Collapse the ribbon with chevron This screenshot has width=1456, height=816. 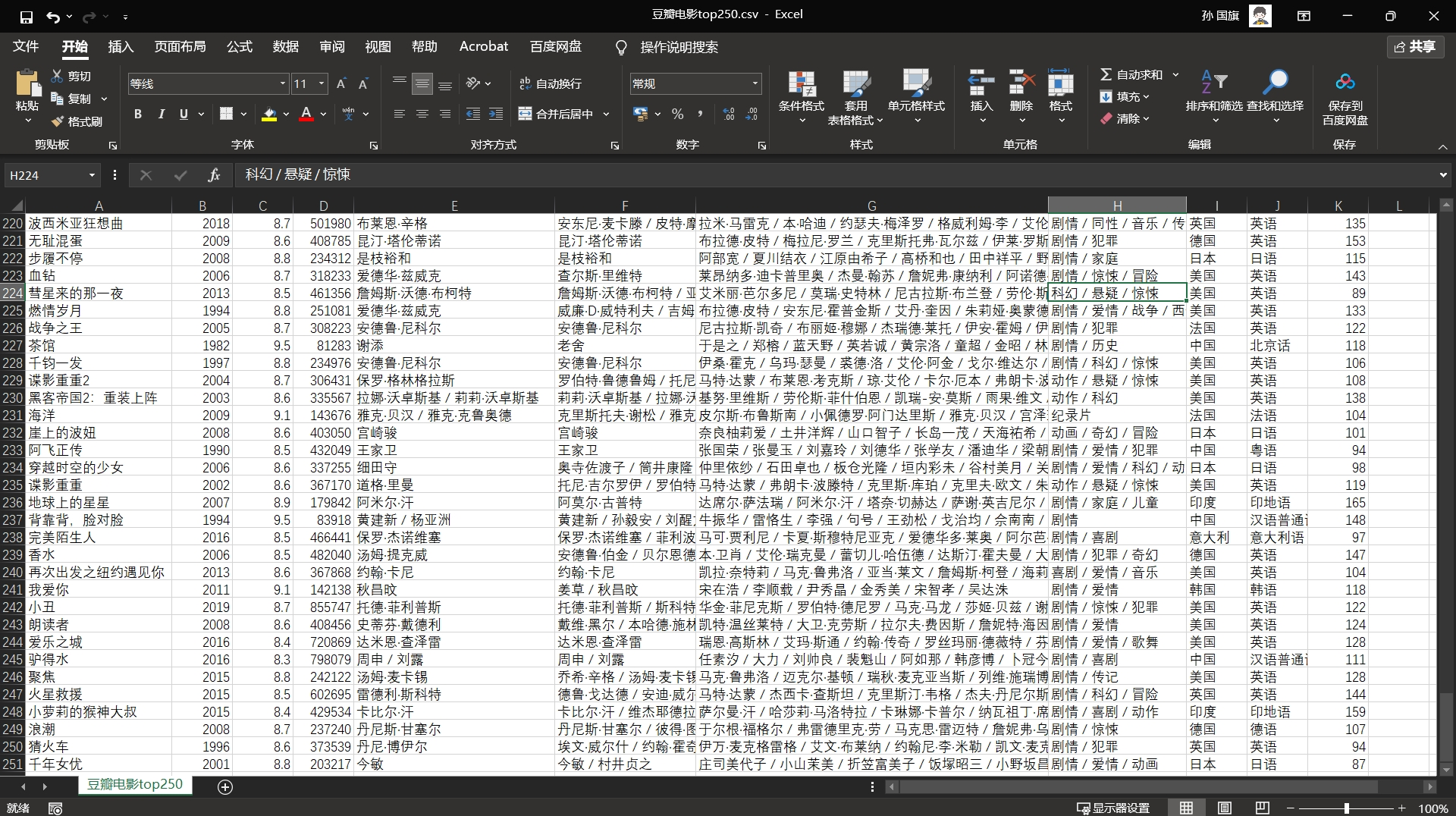[x=1442, y=146]
